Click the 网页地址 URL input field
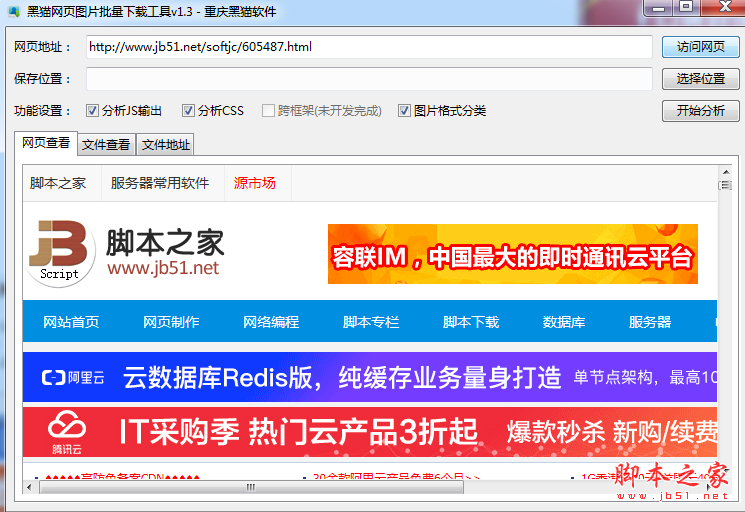 (x=369, y=47)
